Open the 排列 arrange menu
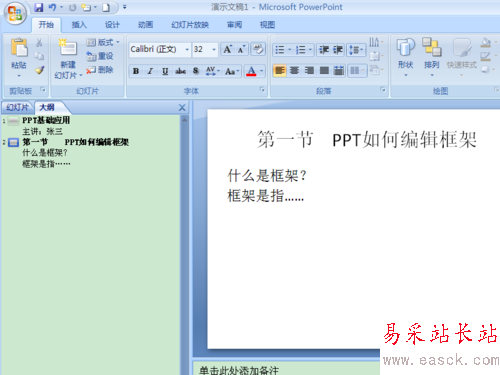Image resolution: width=500 pixels, height=375 pixels. point(432,57)
